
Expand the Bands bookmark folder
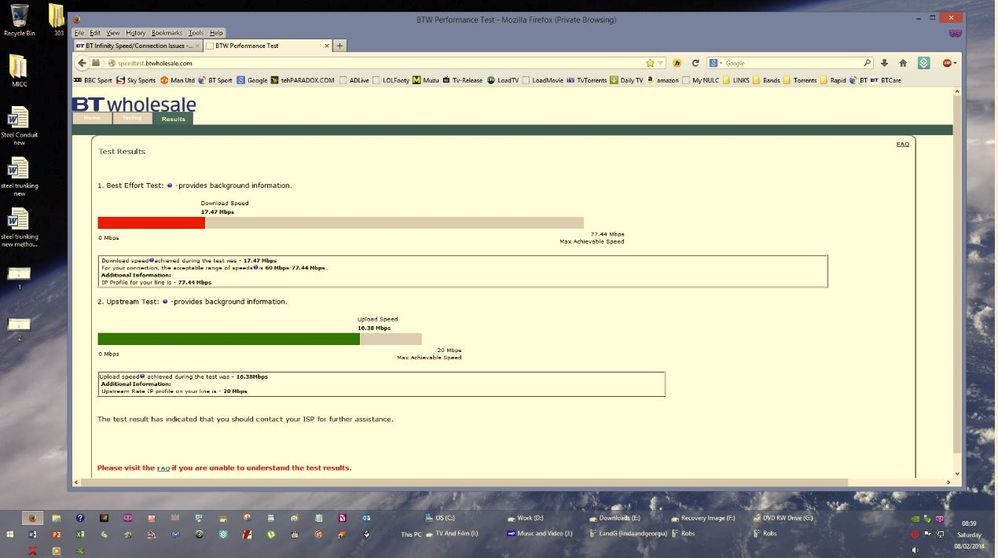coord(766,80)
